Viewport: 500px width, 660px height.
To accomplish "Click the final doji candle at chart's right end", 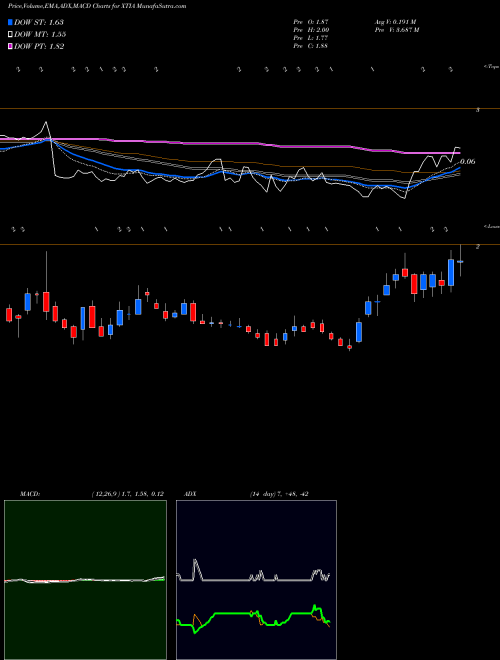I will (460, 261).
